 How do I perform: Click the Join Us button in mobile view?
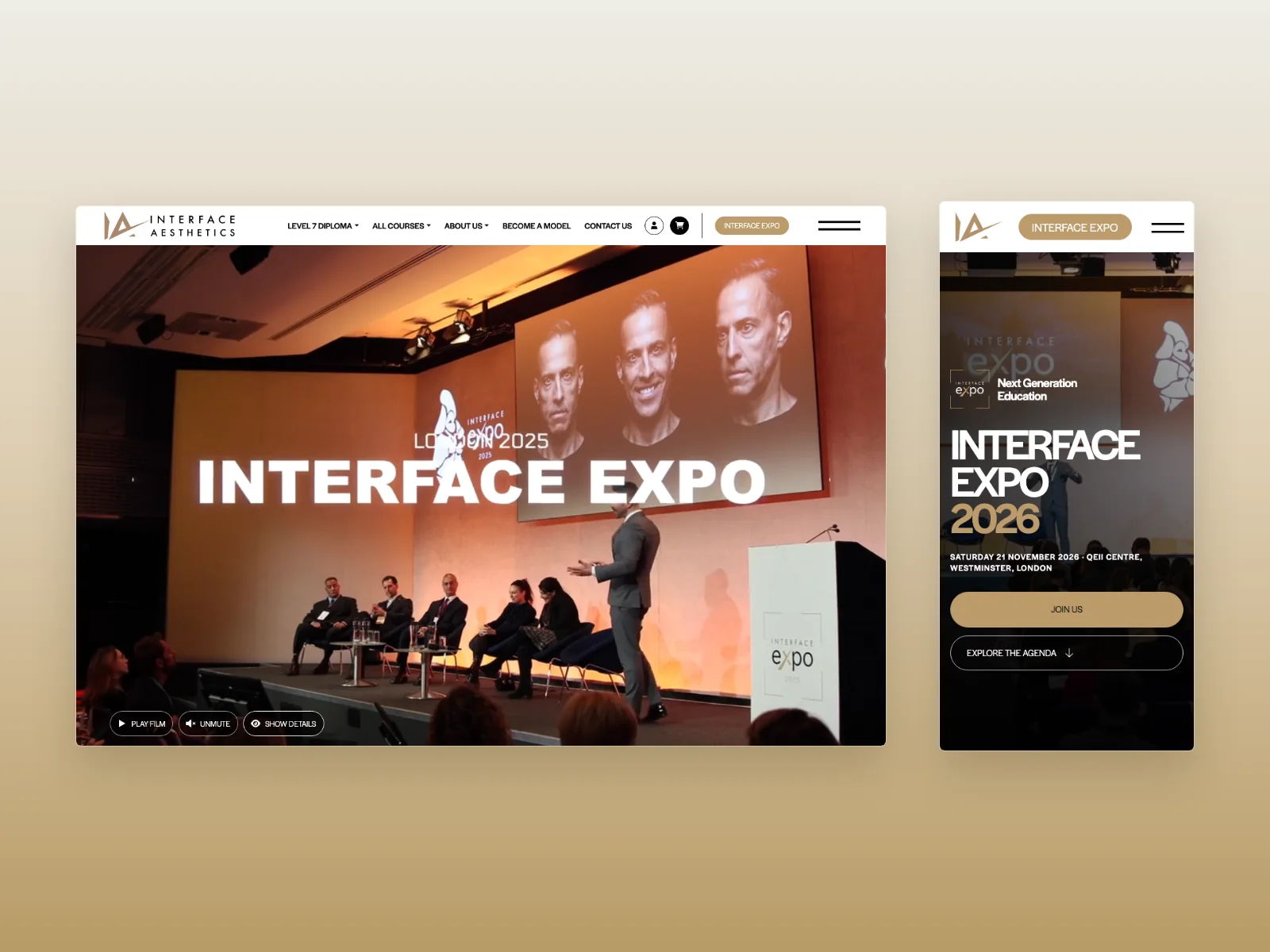pyautogui.click(x=1067, y=609)
